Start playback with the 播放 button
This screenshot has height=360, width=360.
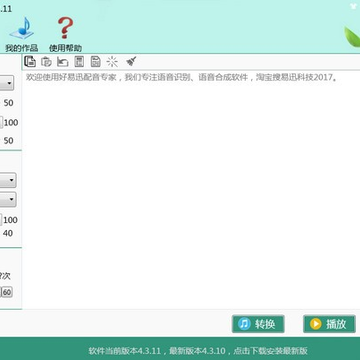(329, 324)
